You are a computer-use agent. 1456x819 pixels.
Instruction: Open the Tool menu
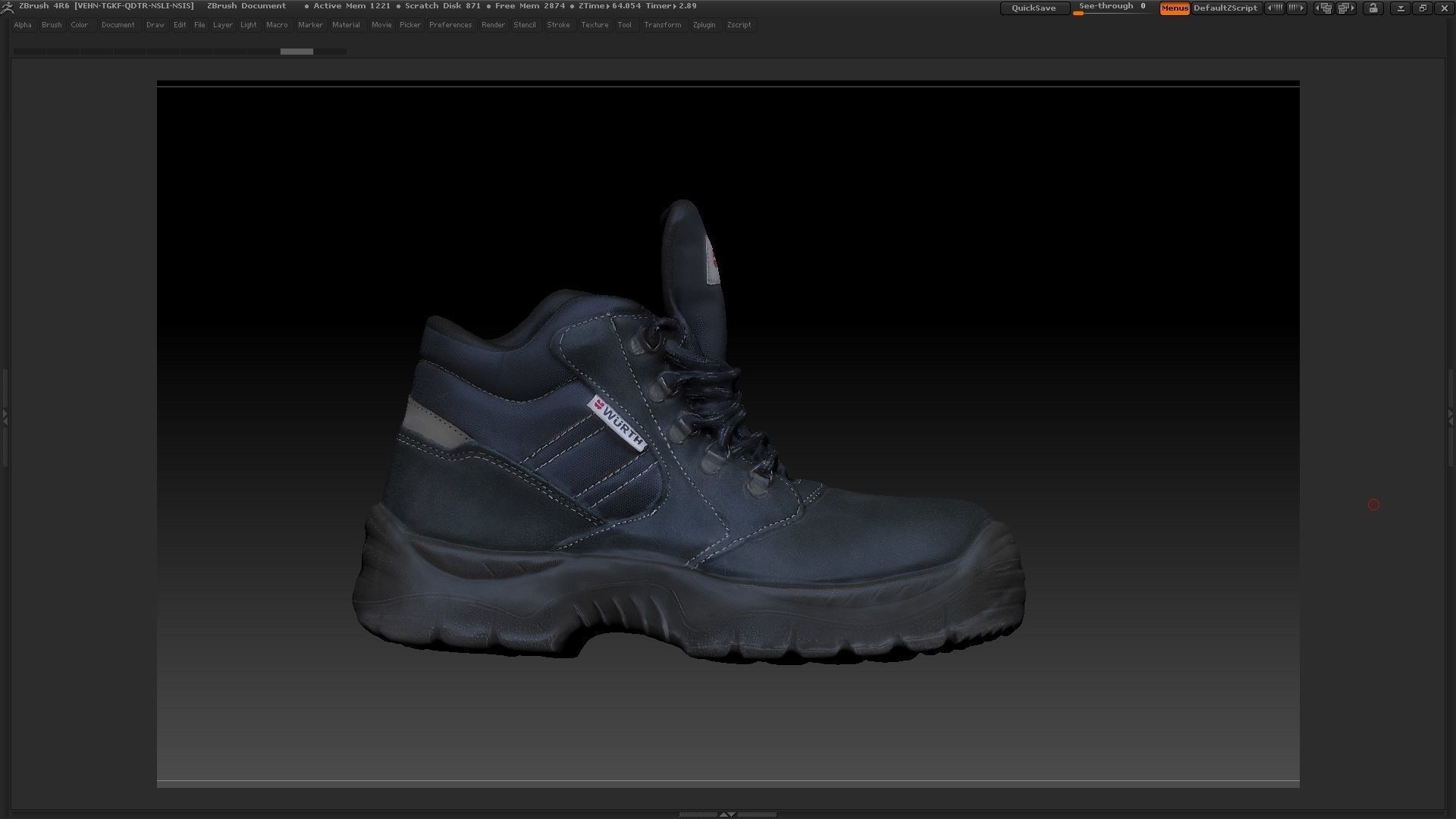[x=624, y=24]
